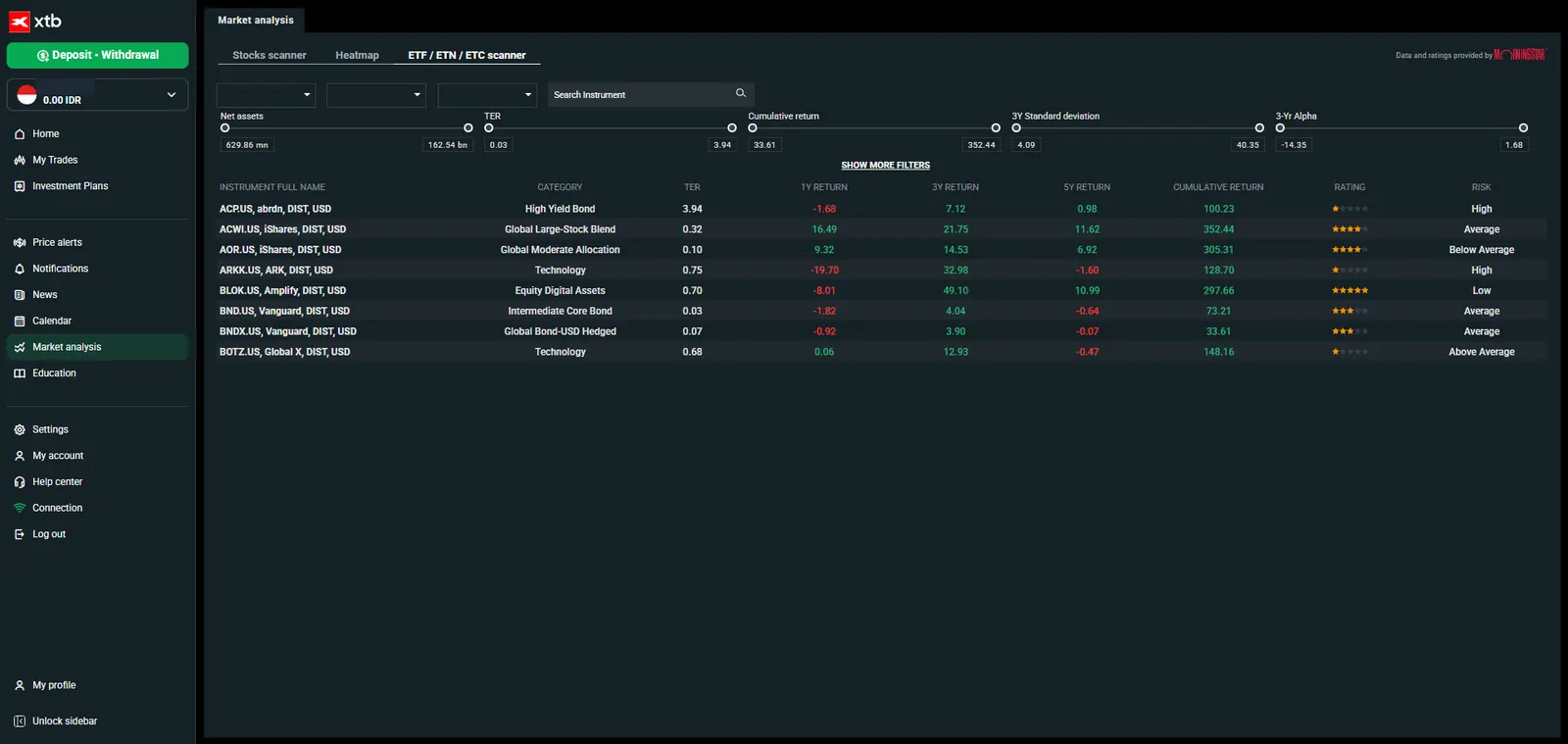
Task: Open the My account icon
Action: tap(20, 456)
